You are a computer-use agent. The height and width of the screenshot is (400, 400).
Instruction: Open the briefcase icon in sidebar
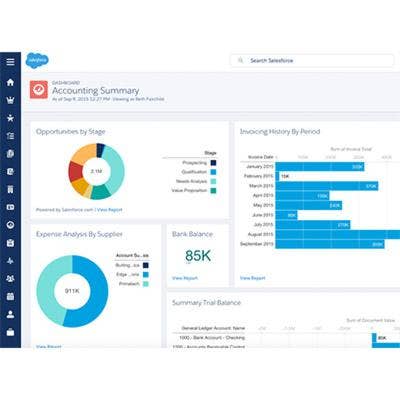pos(10,332)
